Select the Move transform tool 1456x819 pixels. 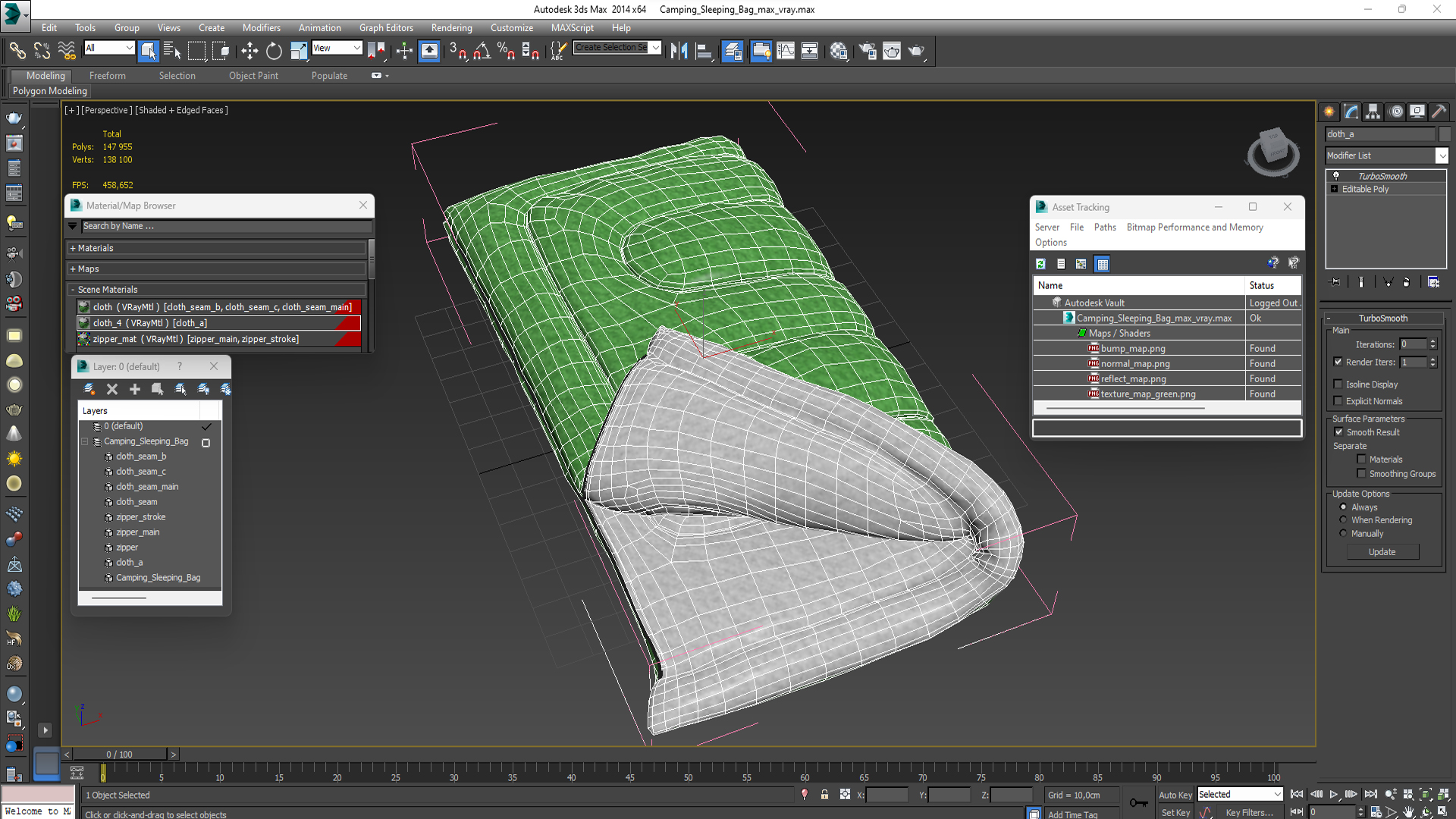pos(249,51)
